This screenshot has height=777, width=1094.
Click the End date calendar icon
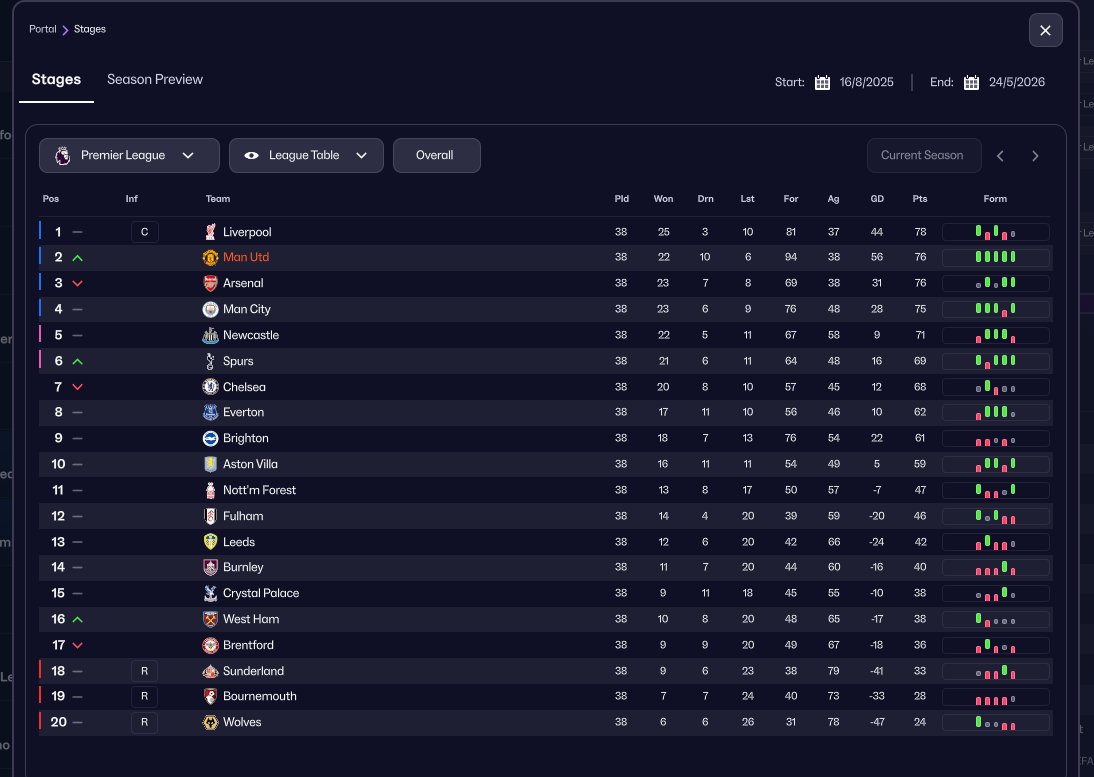pyautogui.click(x=971, y=82)
